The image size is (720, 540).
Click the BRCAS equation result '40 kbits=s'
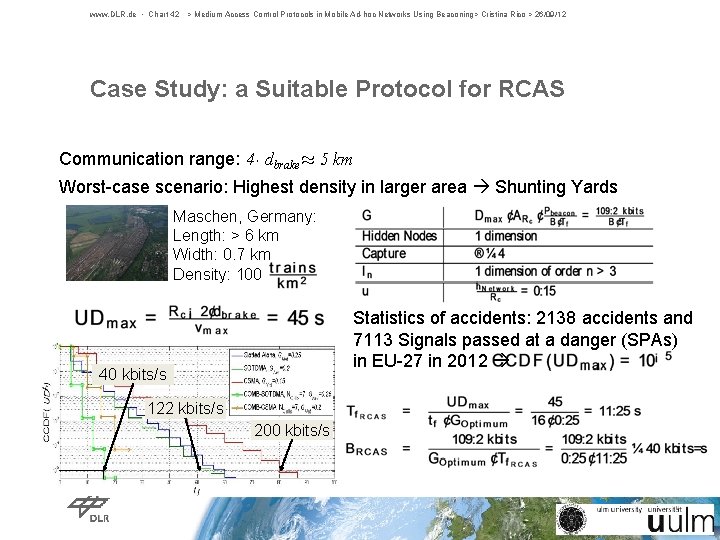tap(676, 448)
